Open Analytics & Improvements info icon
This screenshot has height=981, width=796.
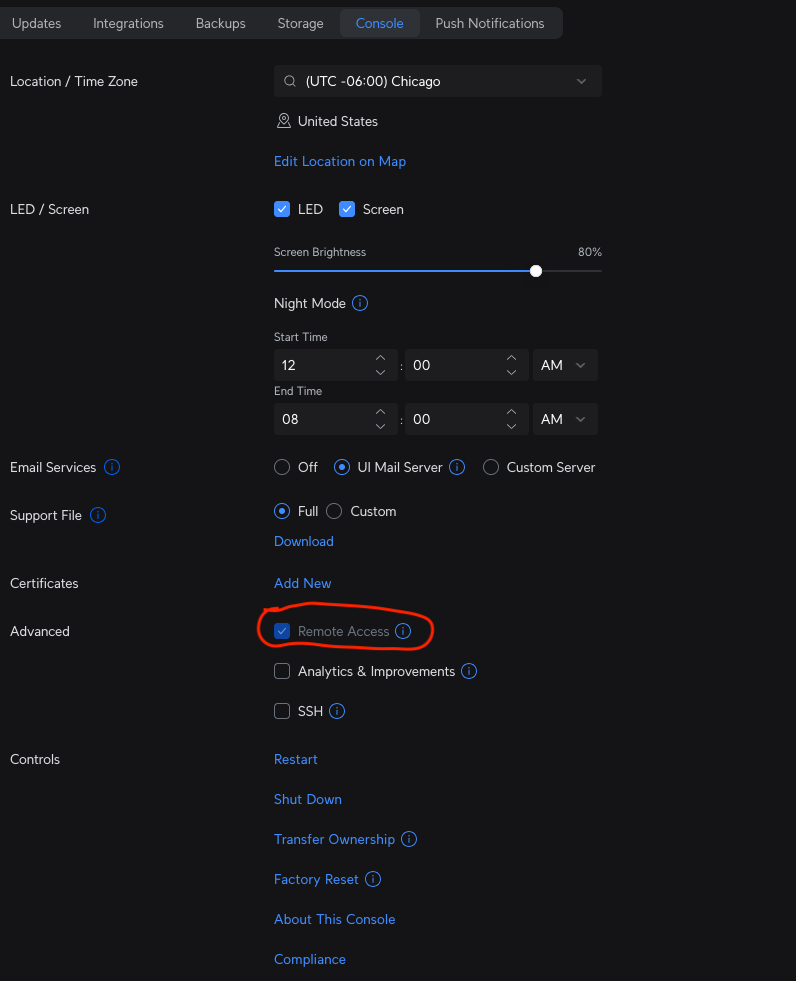469,671
